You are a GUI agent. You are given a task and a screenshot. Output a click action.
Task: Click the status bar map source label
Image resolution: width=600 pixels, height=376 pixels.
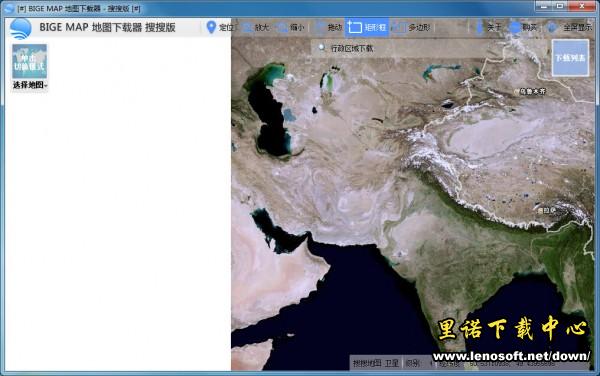click(x=376, y=363)
